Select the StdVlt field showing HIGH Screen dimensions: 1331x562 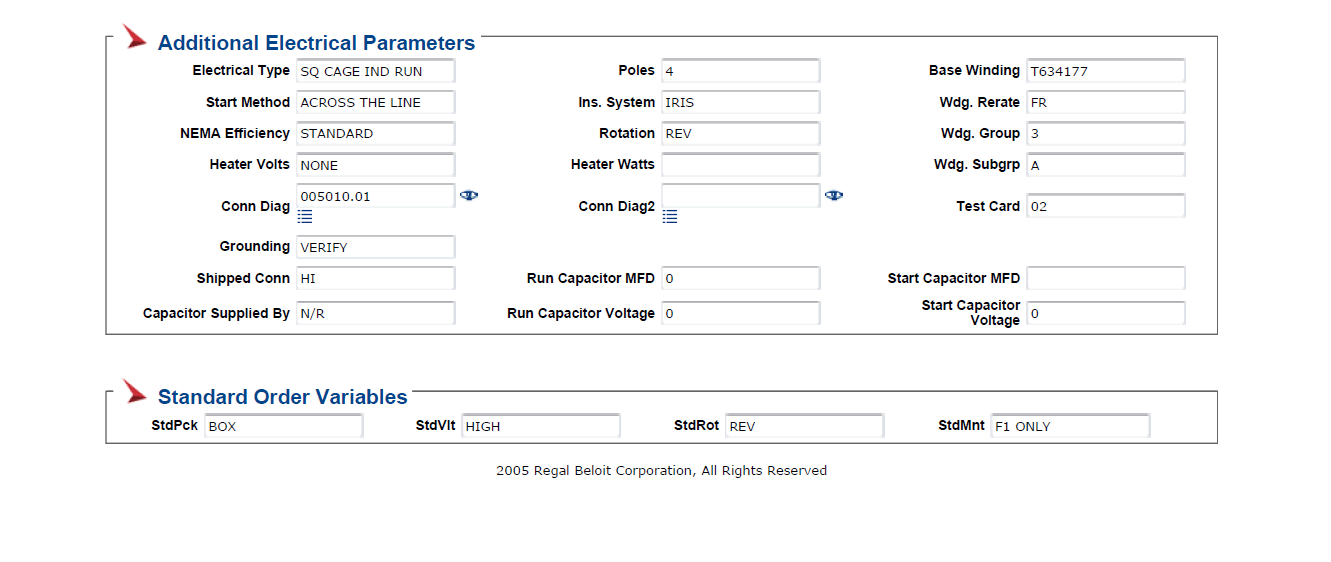541,426
